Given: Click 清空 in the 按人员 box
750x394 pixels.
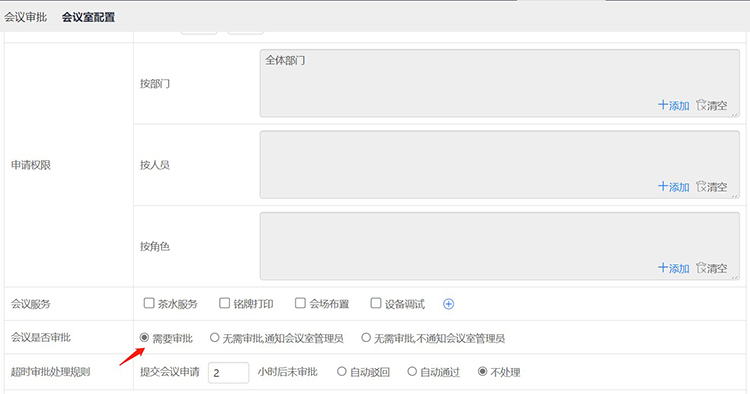Looking at the screenshot, I should tap(712, 186).
